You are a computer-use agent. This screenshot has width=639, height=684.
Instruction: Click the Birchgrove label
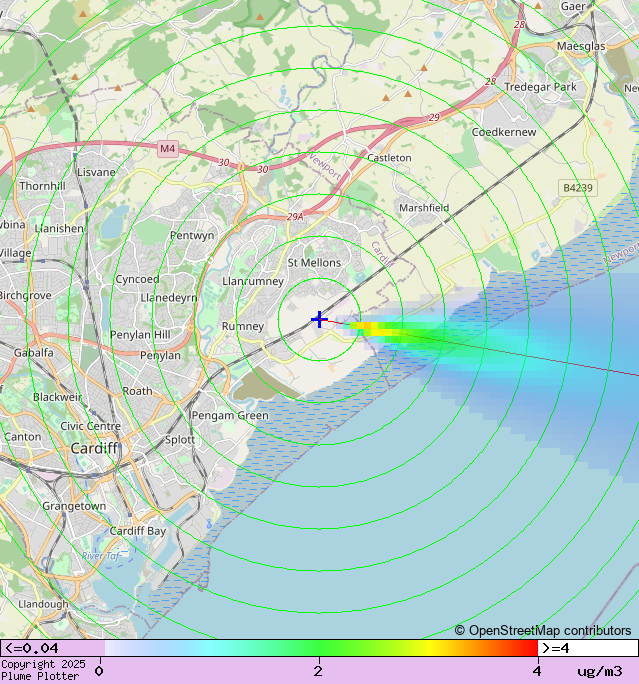[x=26, y=295]
